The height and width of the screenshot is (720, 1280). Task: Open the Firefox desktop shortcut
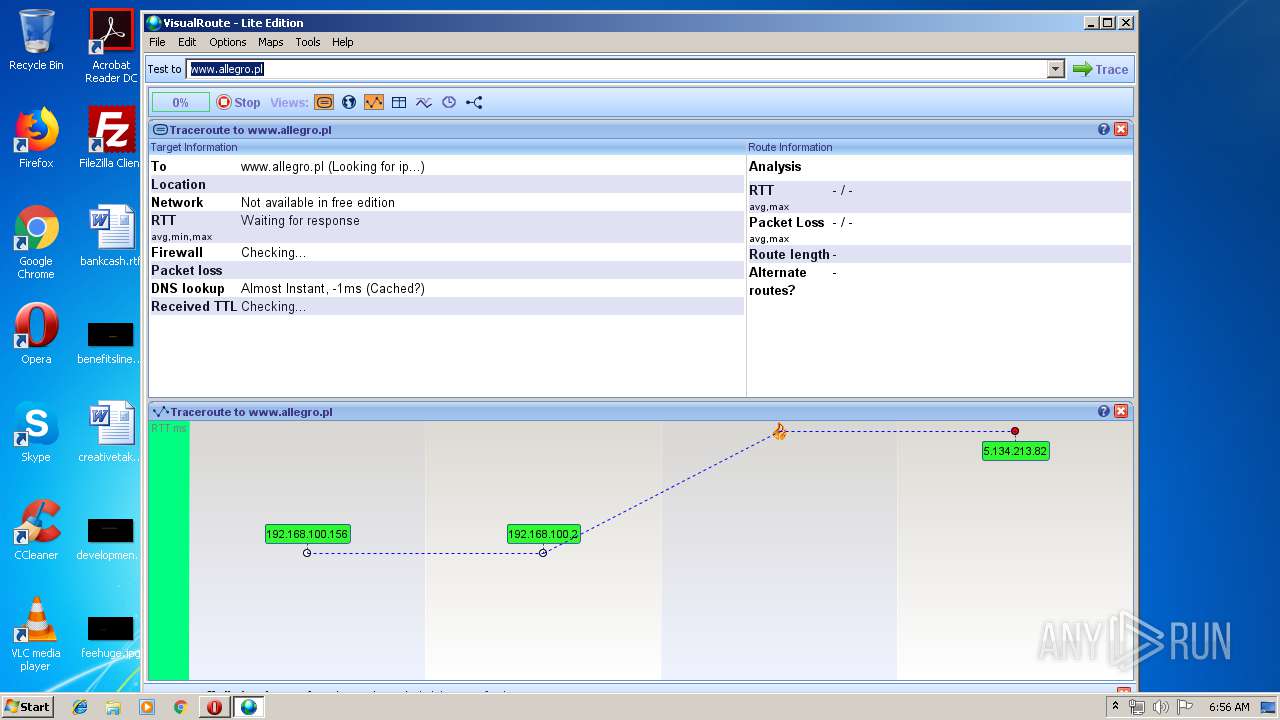pos(36,138)
